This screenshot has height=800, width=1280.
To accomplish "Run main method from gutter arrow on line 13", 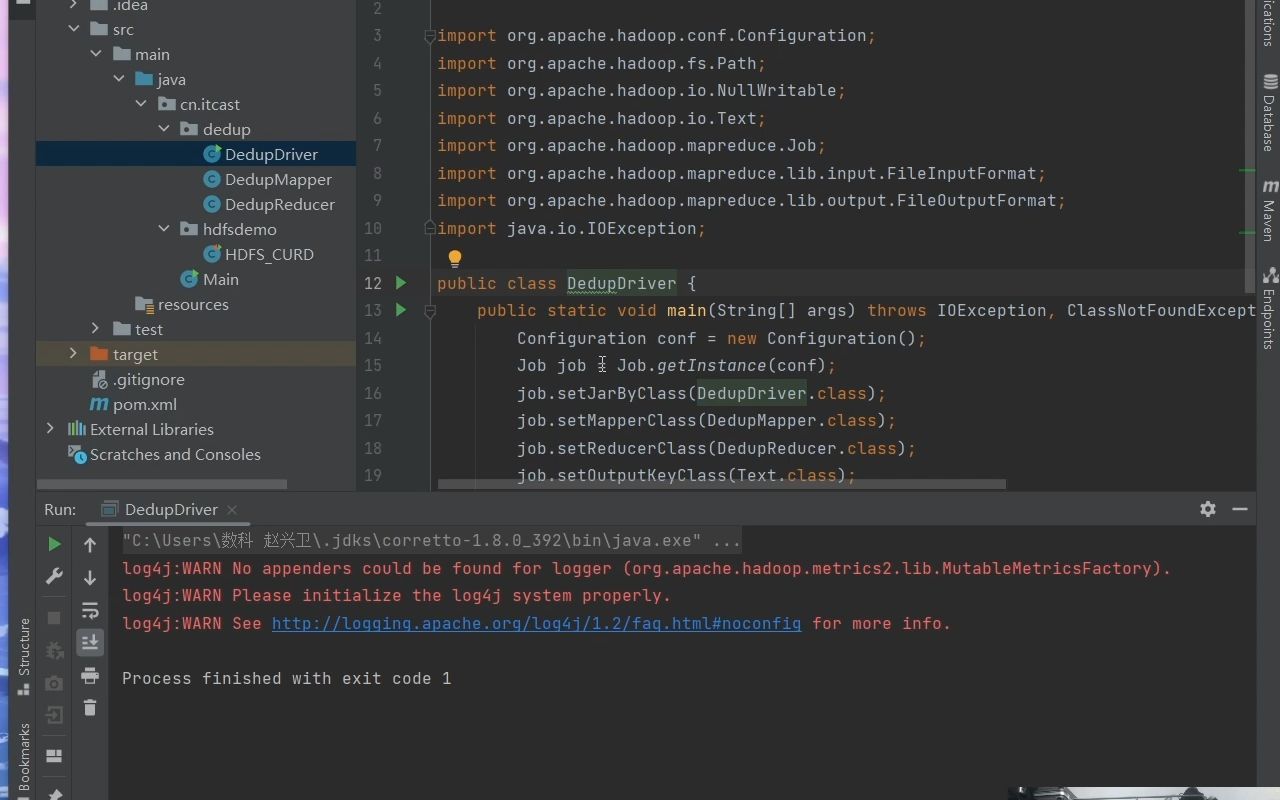I will click(401, 310).
